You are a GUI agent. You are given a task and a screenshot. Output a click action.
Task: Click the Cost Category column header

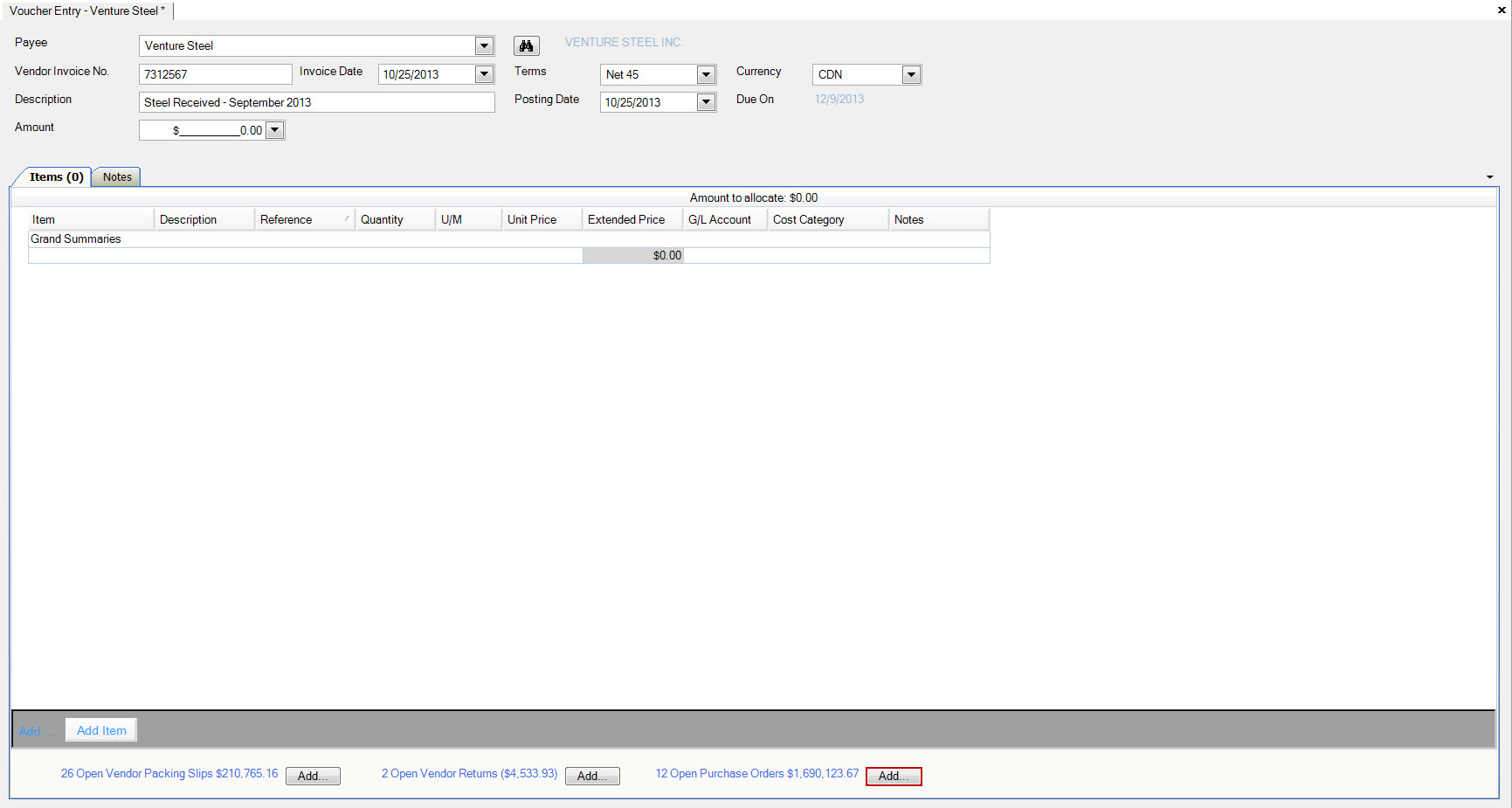pos(828,219)
